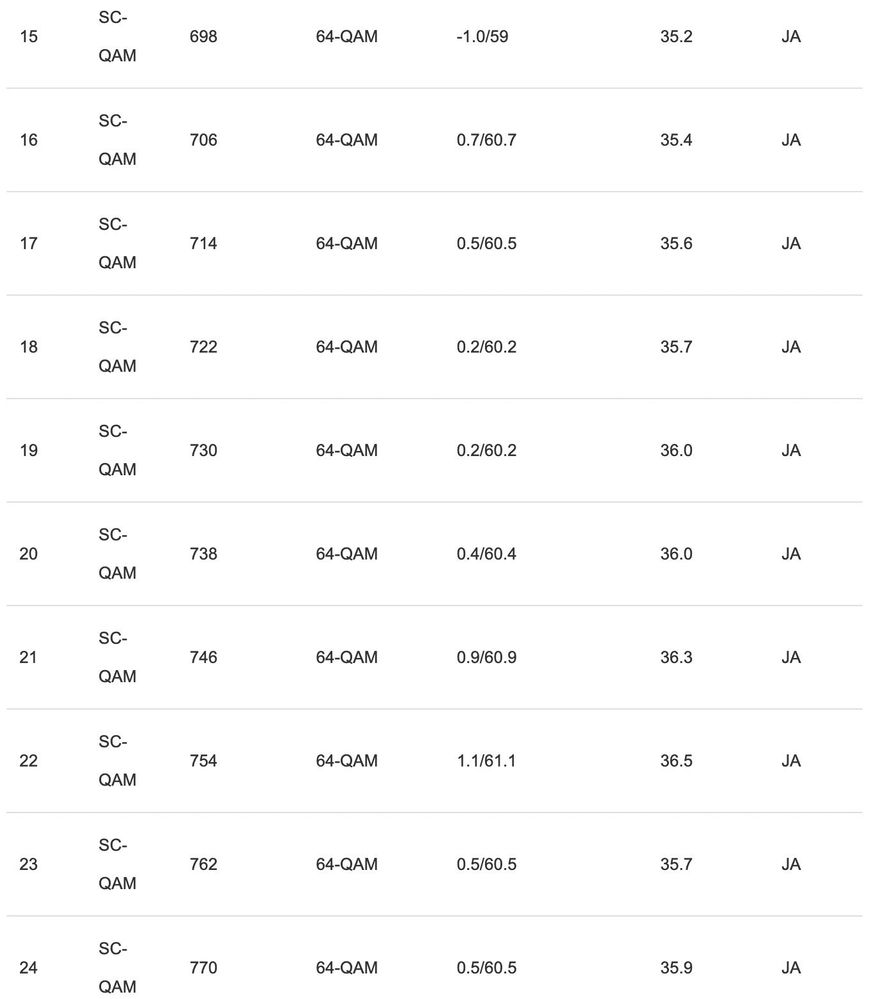Select the 35.2 SNR value

click(x=676, y=37)
